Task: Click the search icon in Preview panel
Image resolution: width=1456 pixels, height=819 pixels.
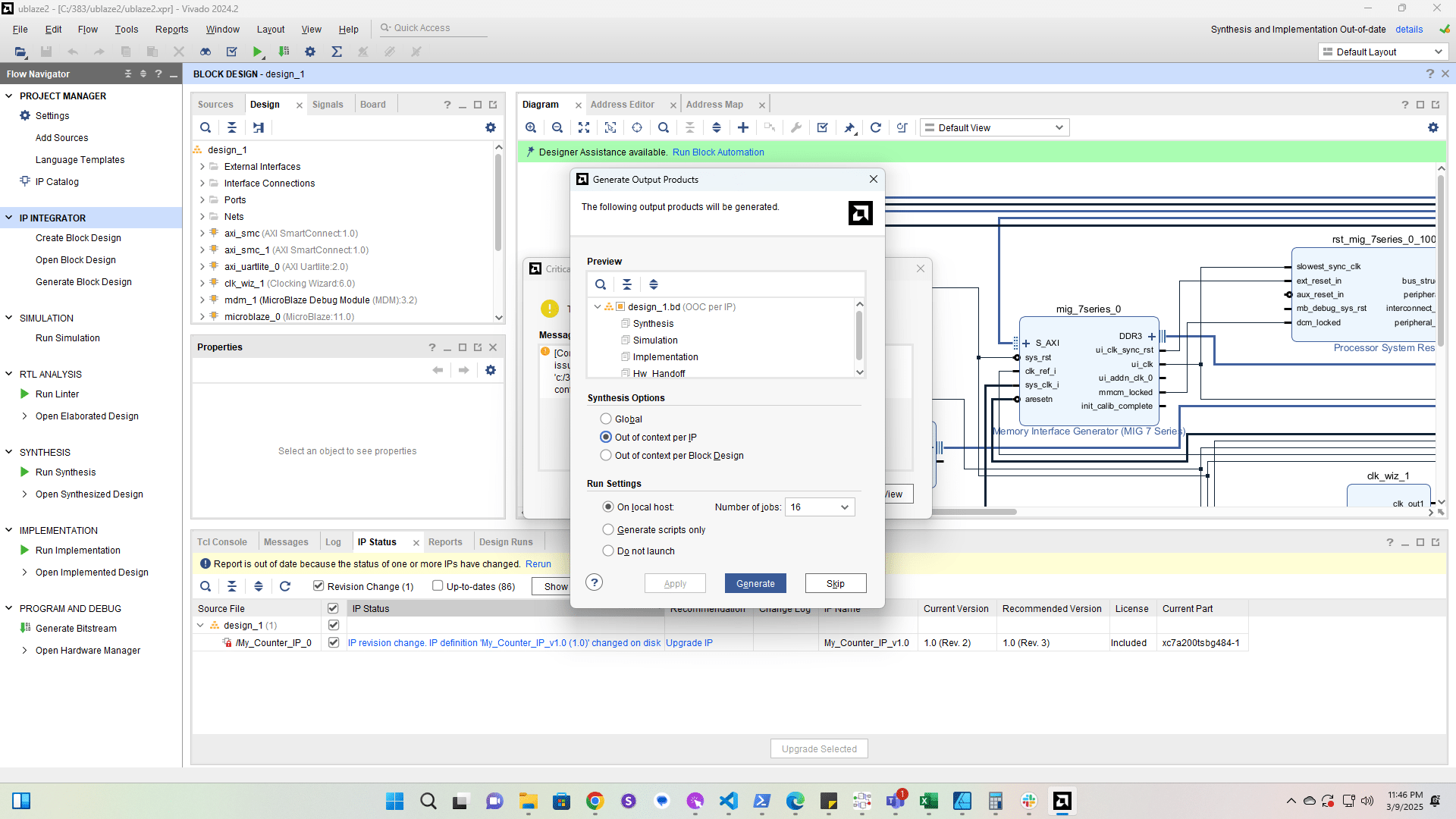Action: coord(601,284)
